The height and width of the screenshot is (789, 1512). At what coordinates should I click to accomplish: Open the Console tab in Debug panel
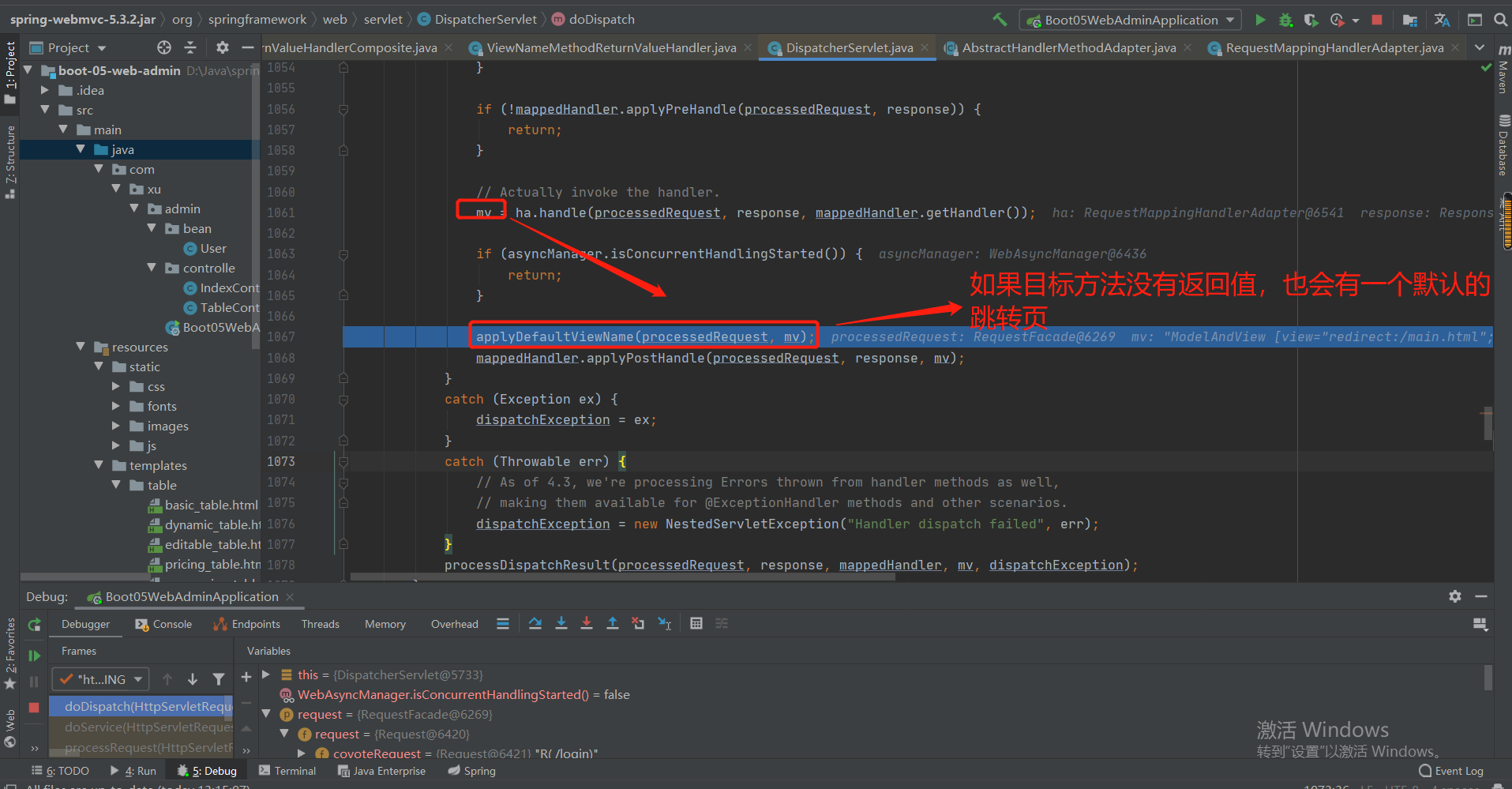[x=163, y=624]
